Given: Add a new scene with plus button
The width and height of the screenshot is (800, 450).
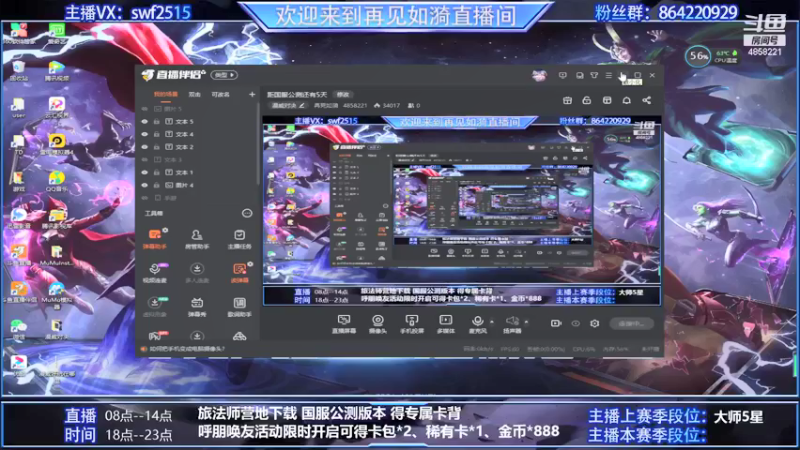Looking at the screenshot, I should 252,94.
